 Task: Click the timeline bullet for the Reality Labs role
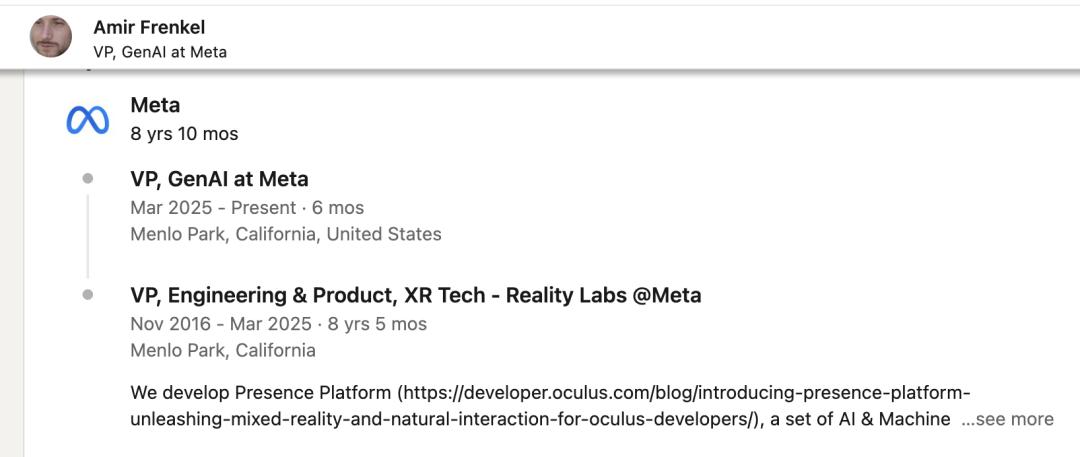pyautogui.click(x=88, y=295)
